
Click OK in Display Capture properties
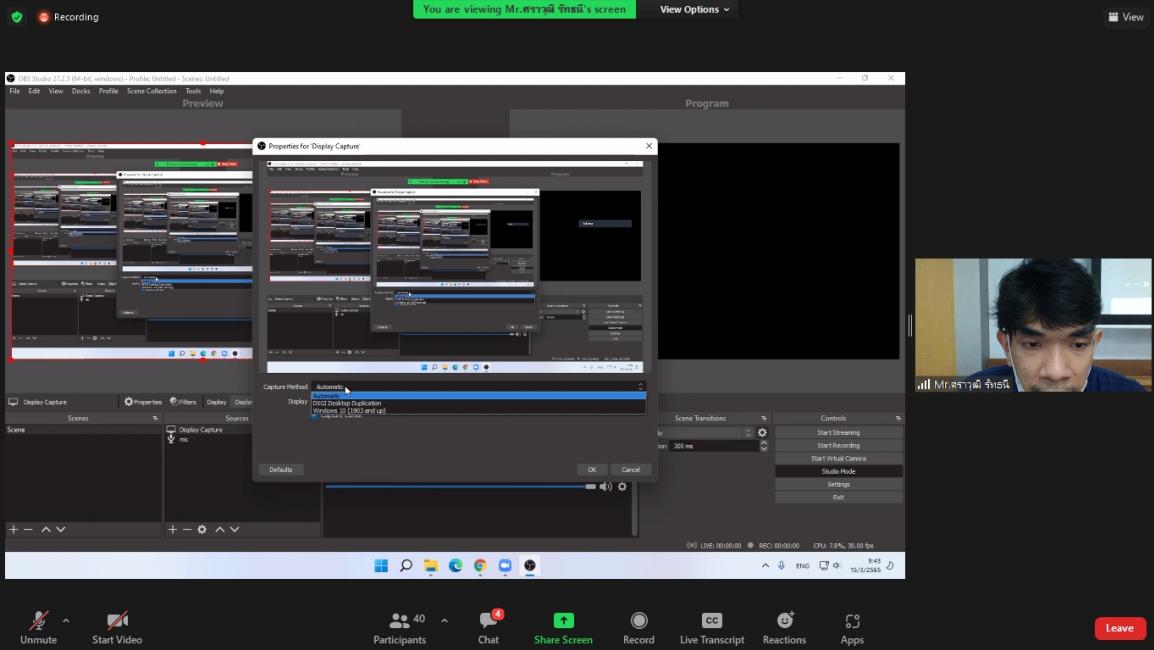[x=592, y=470]
